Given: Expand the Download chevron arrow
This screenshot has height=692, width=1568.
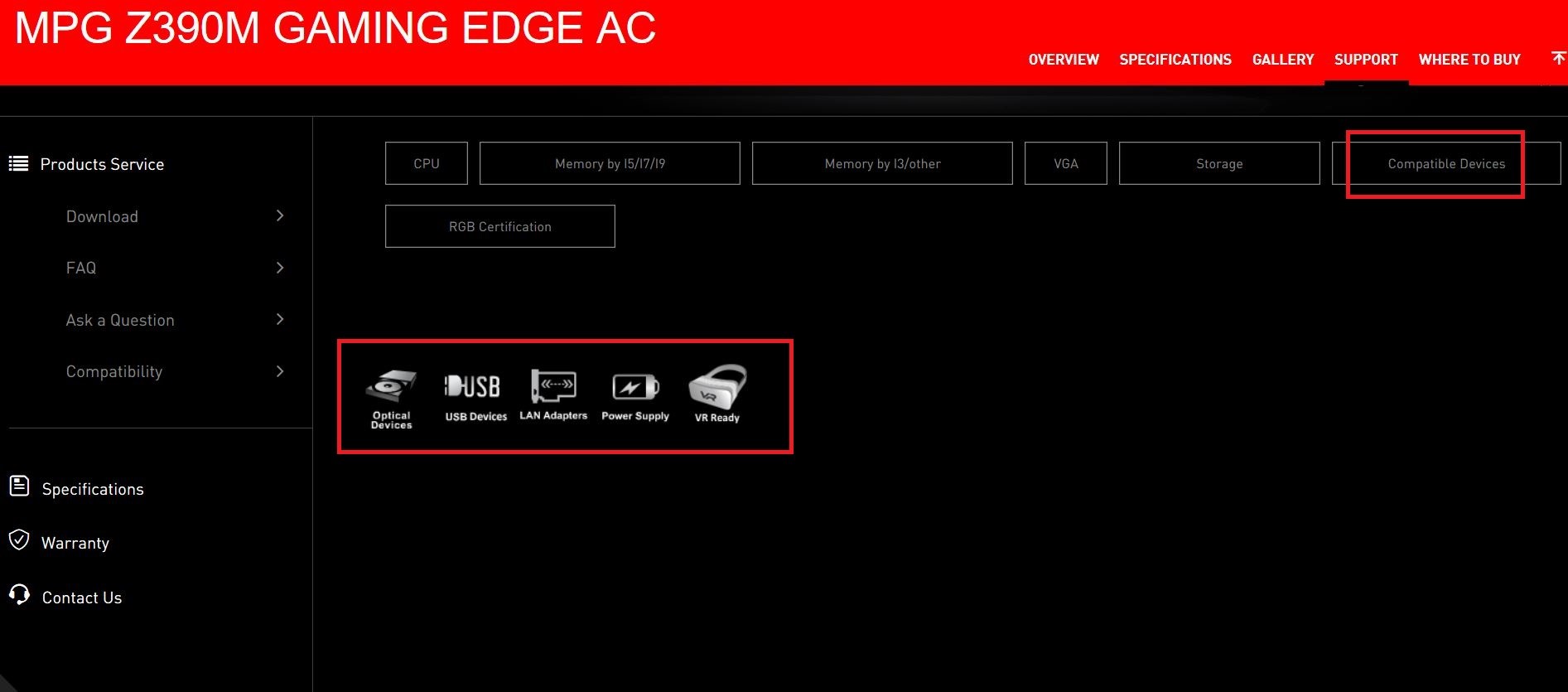Looking at the screenshot, I should click(280, 215).
